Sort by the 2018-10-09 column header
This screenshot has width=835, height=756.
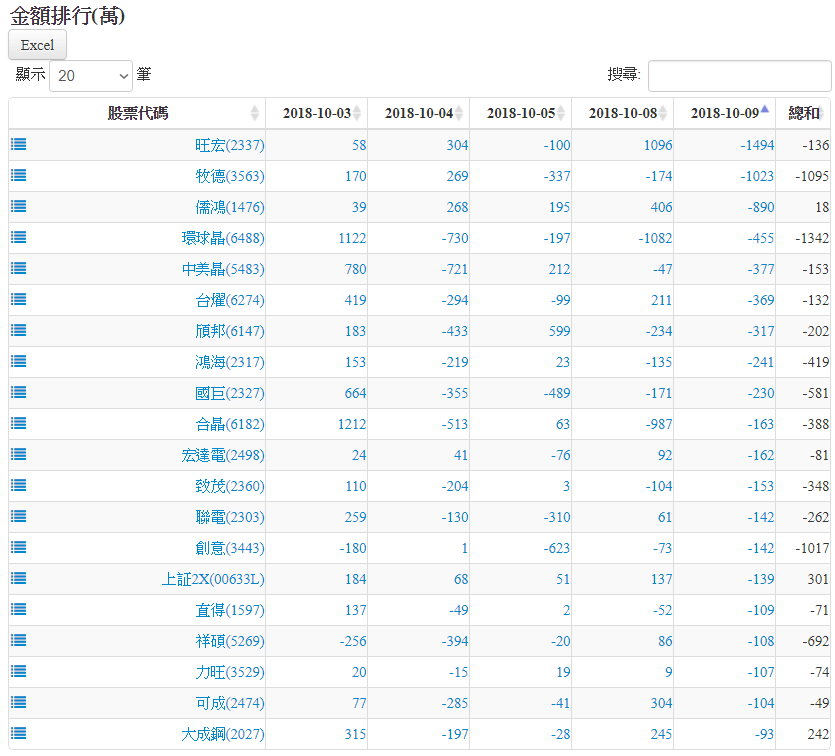[724, 113]
